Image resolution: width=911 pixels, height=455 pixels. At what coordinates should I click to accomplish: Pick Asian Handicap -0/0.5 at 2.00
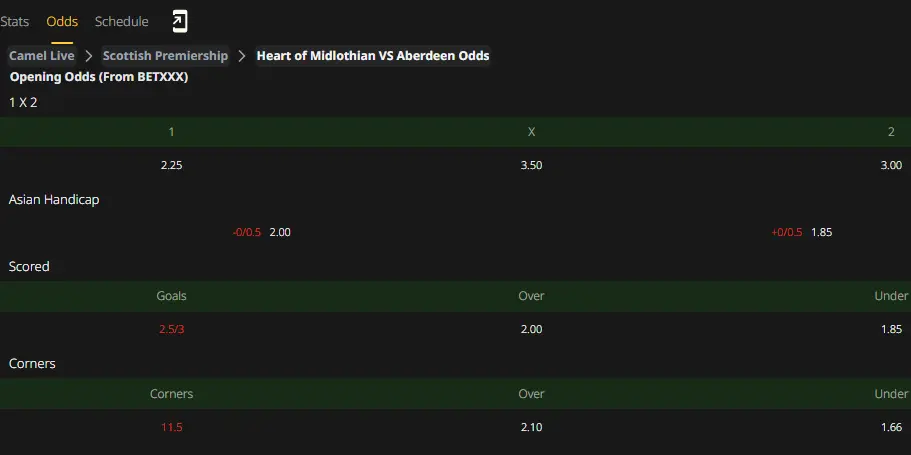click(261, 232)
